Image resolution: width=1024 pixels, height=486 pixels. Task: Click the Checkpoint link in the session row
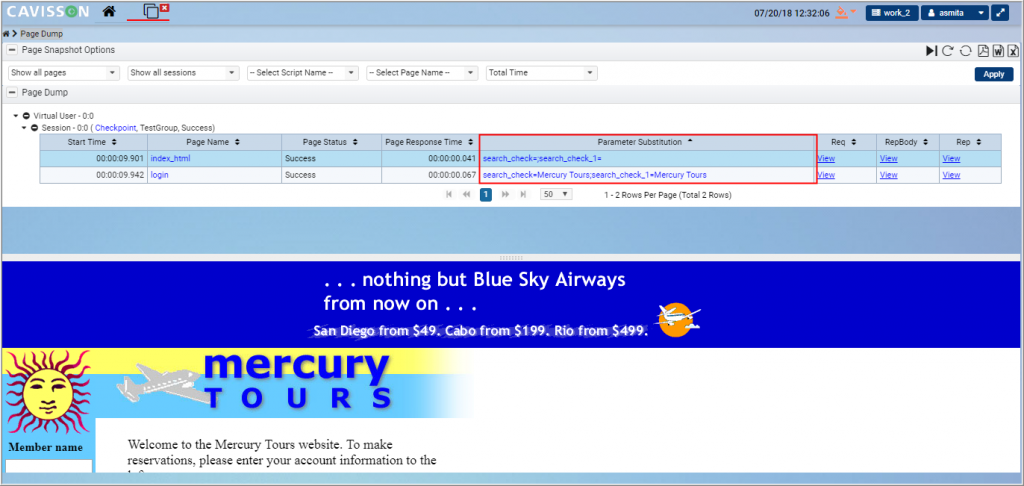click(116, 128)
